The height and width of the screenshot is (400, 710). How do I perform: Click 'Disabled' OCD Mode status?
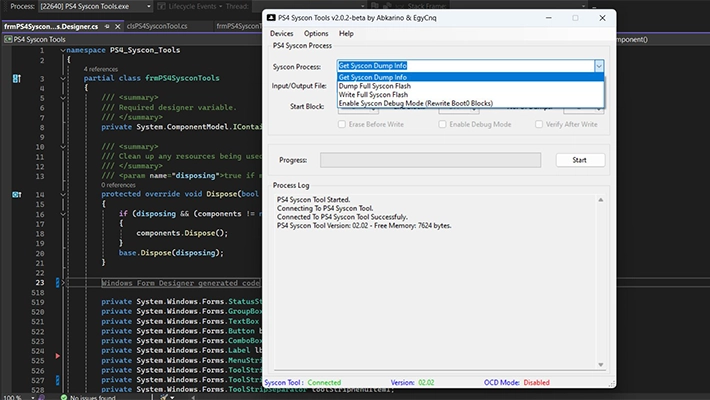click(537, 383)
